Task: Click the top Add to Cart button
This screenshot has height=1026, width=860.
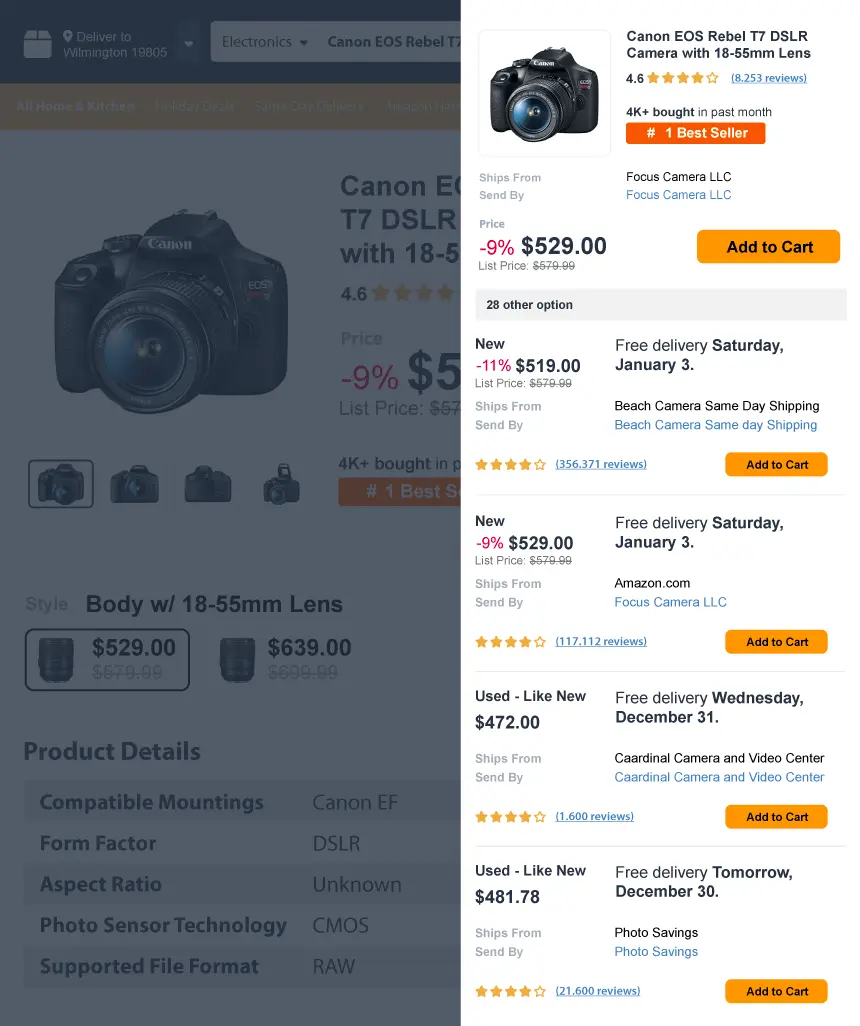Action: (x=768, y=246)
